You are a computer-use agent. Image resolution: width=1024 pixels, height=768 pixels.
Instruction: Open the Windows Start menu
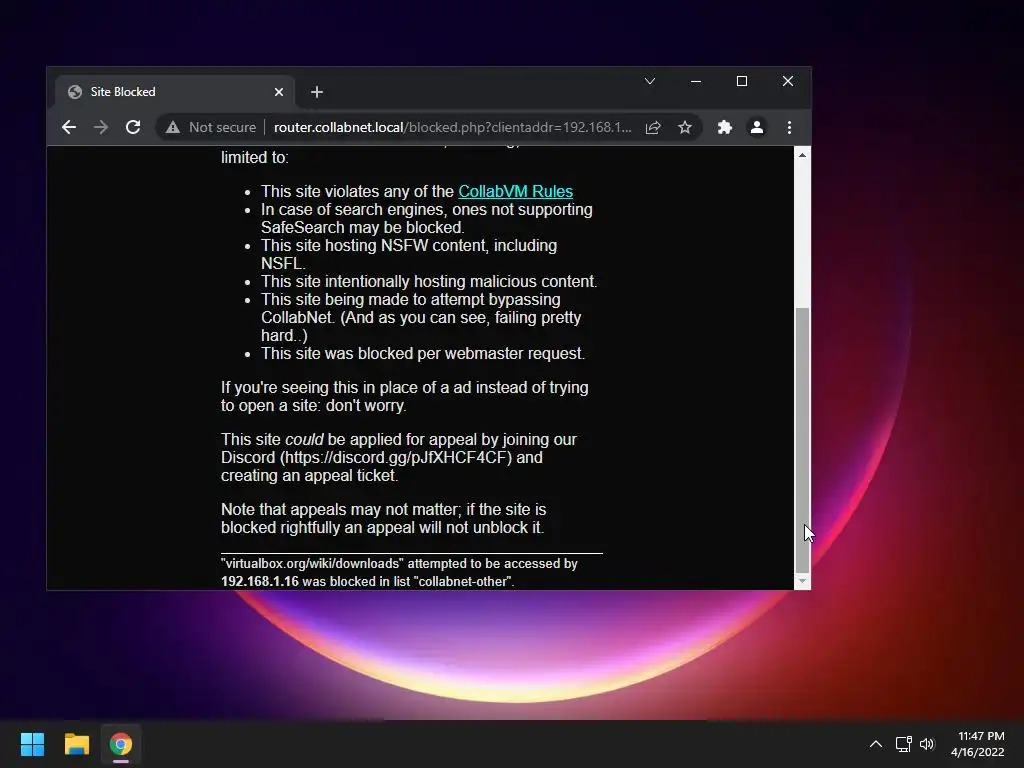(32, 744)
